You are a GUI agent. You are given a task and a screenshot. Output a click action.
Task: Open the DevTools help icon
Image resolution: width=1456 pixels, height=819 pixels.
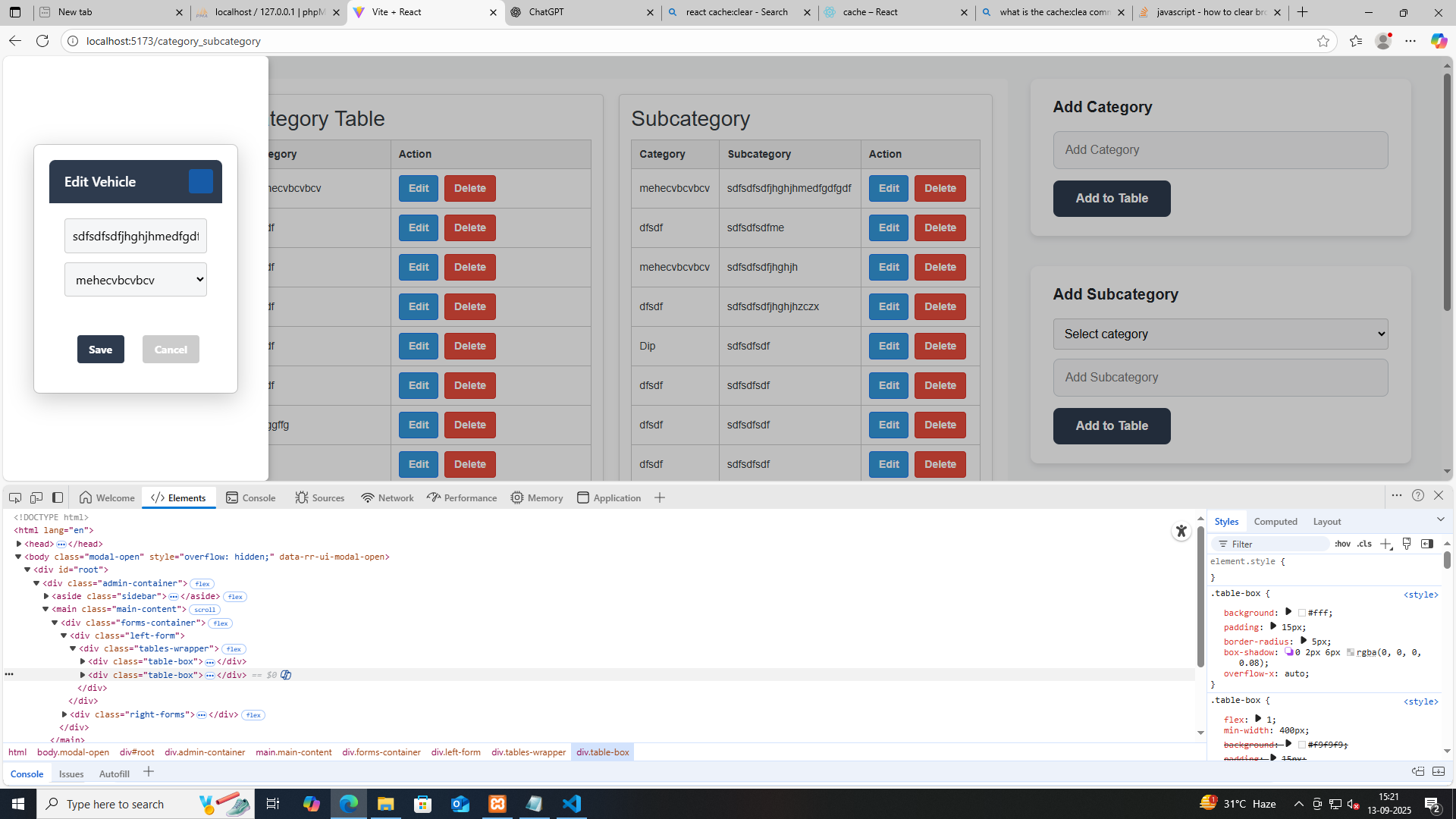click(x=1417, y=495)
